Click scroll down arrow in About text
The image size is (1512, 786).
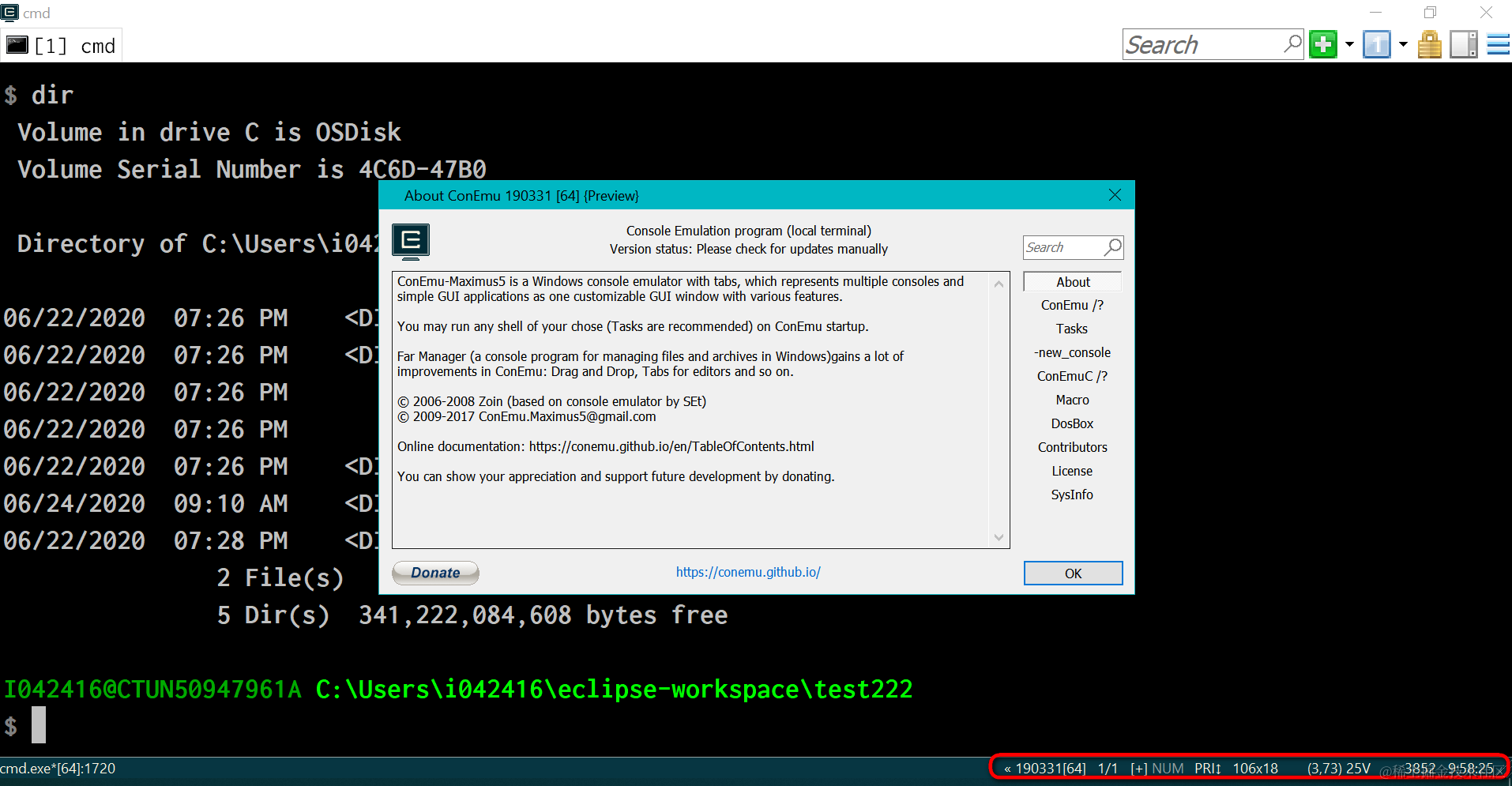pyautogui.click(x=999, y=537)
